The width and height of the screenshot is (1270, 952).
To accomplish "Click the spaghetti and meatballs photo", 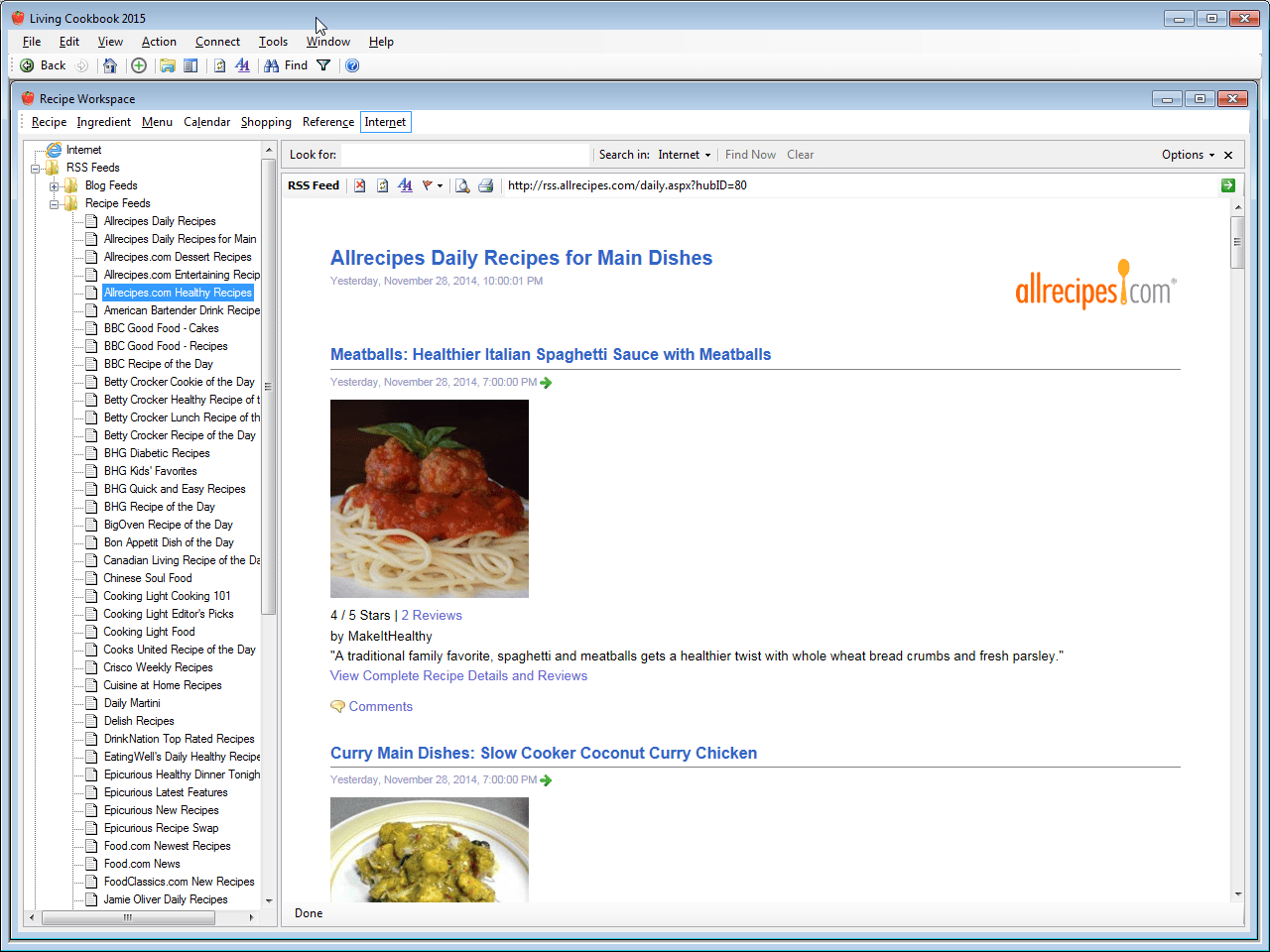I will coord(430,499).
